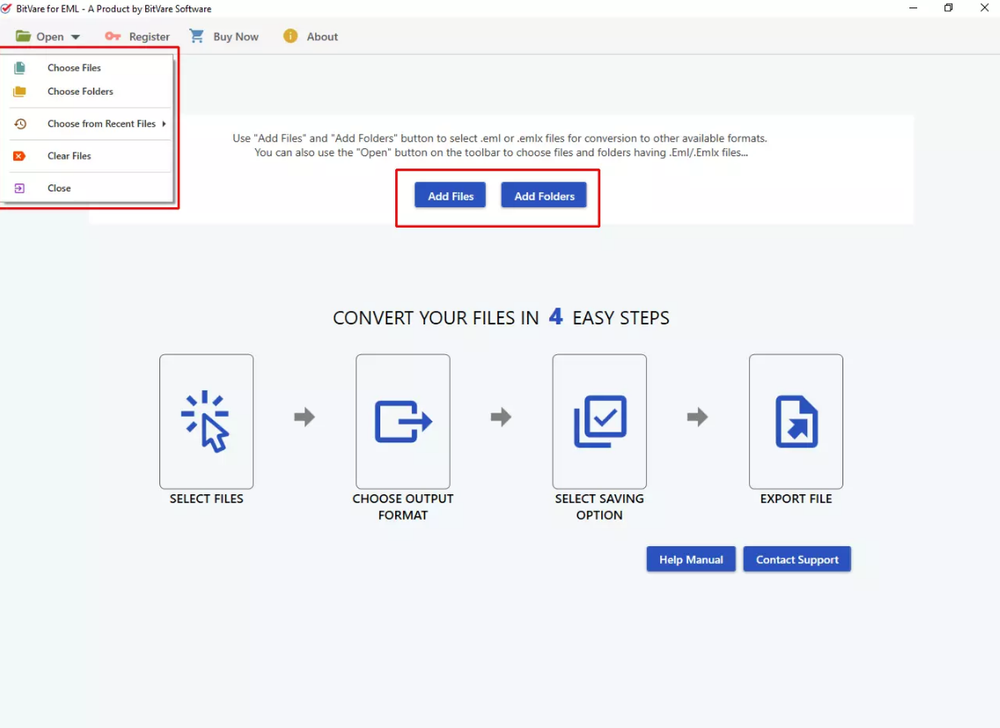Image resolution: width=1000 pixels, height=728 pixels.
Task: Click the Select Saving Option checkbox icon
Action: tap(600, 421)
